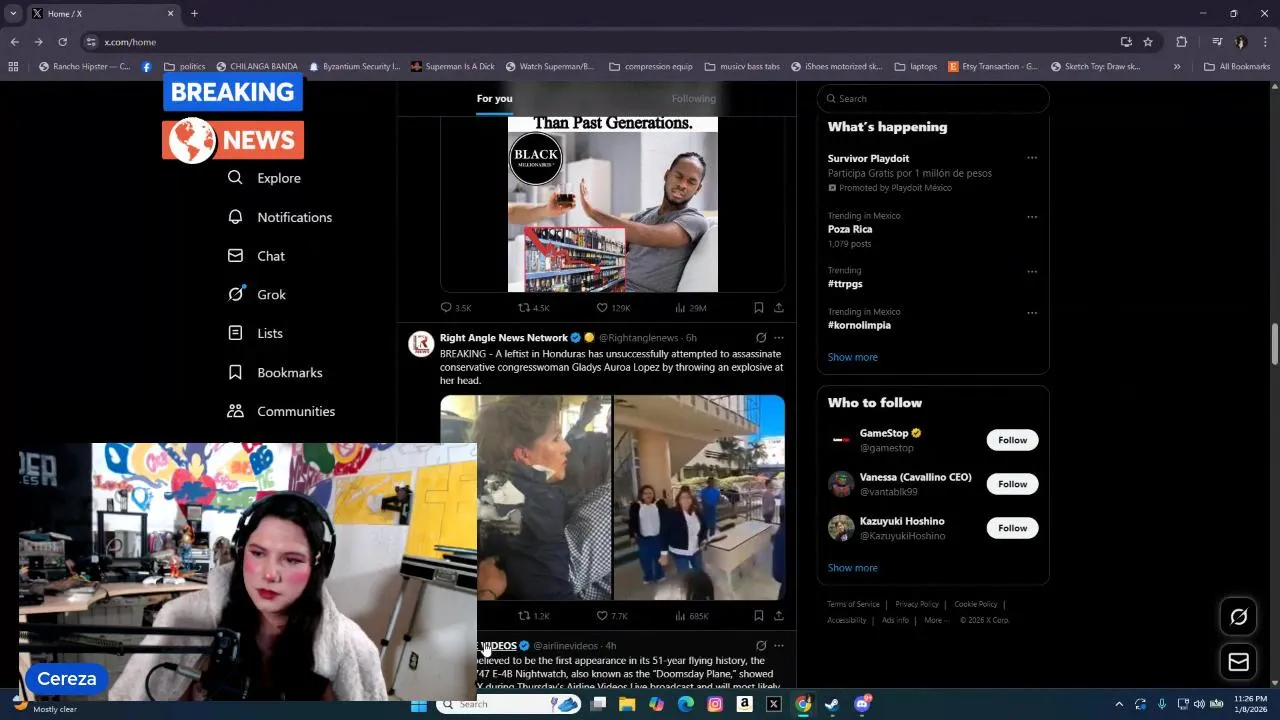1280x720 pixels.
Task: Like the post with 129K likes
Action: point(613,308)
